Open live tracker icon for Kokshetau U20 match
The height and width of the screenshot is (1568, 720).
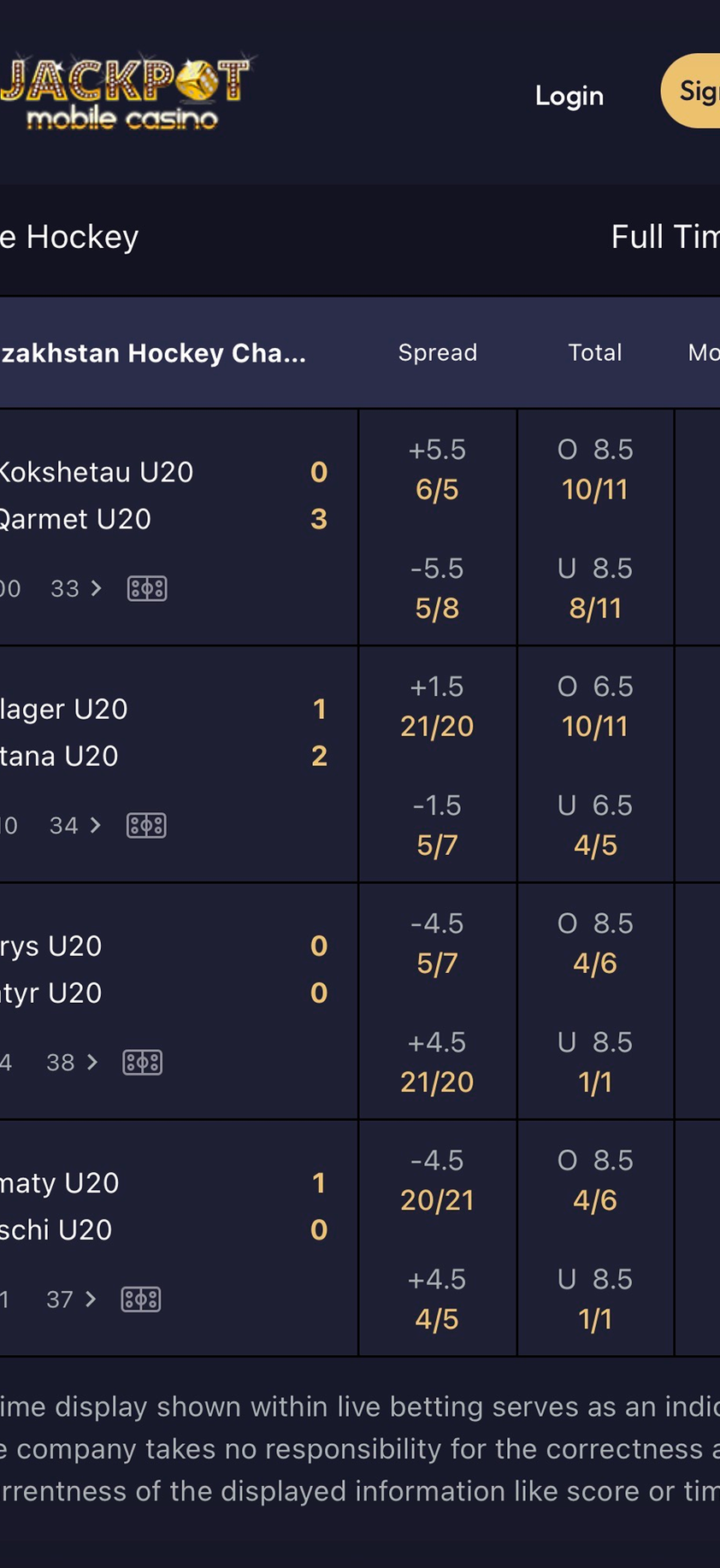point(147,588)
